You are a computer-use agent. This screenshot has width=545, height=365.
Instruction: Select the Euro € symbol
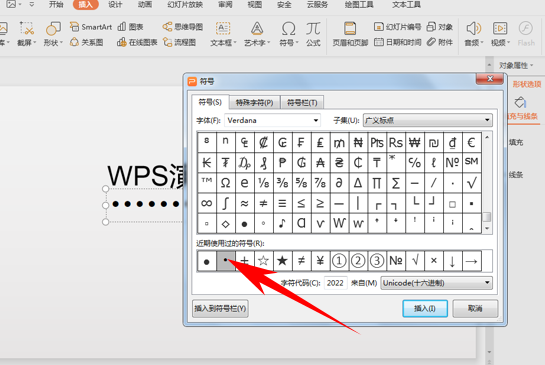tap(472, 143)
